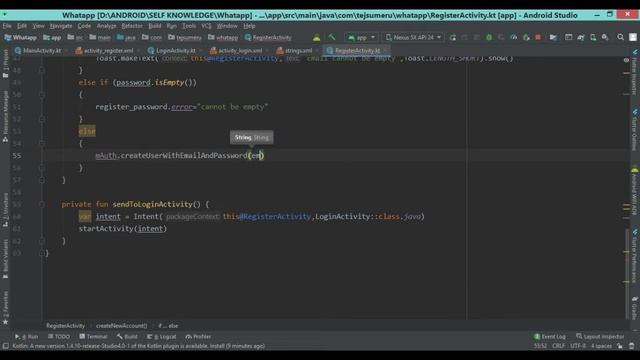
Task: Click the Make Project hammer icon
Action: (x=332, y=37)
